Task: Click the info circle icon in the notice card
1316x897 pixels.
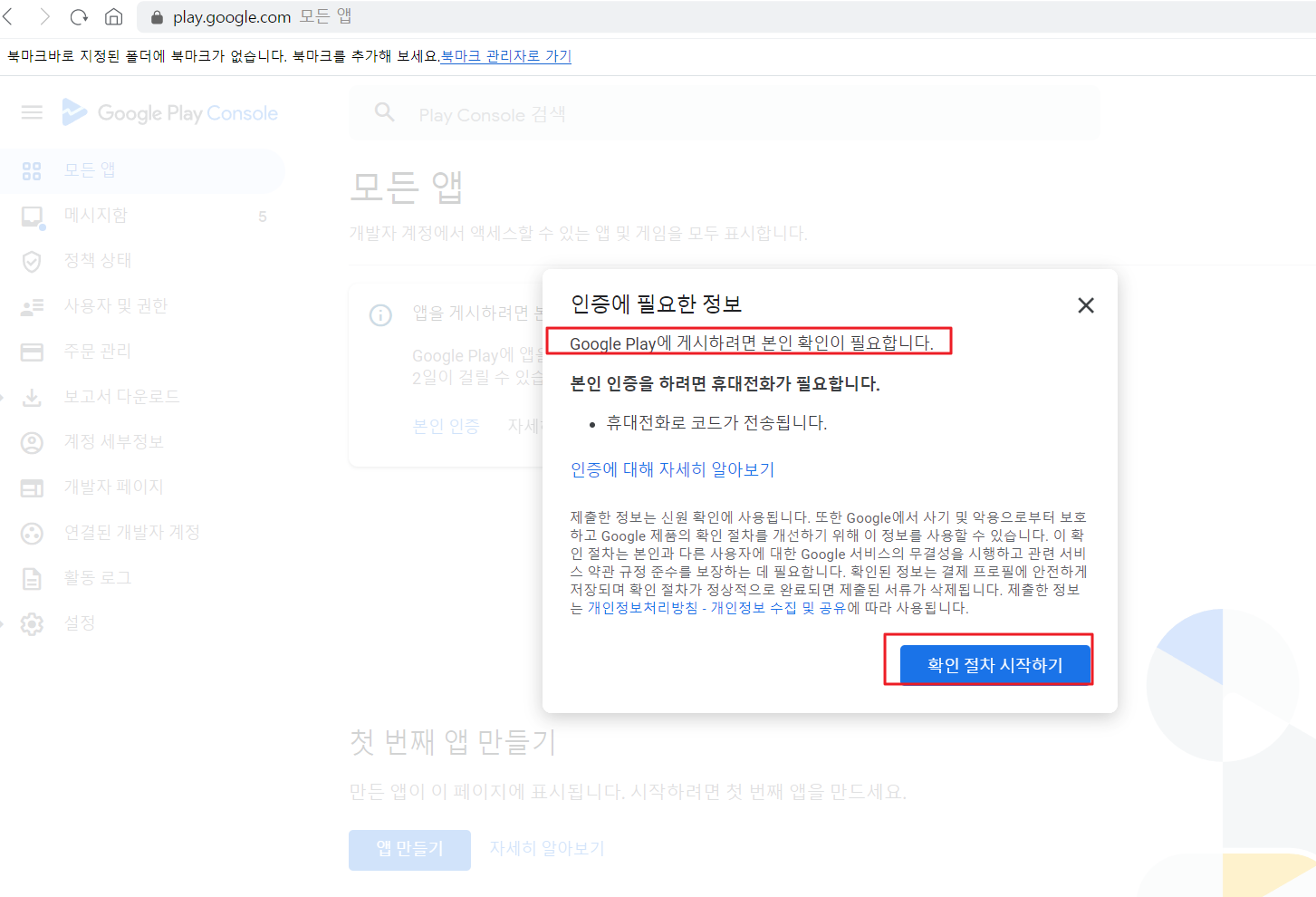Action: (380, 315)
